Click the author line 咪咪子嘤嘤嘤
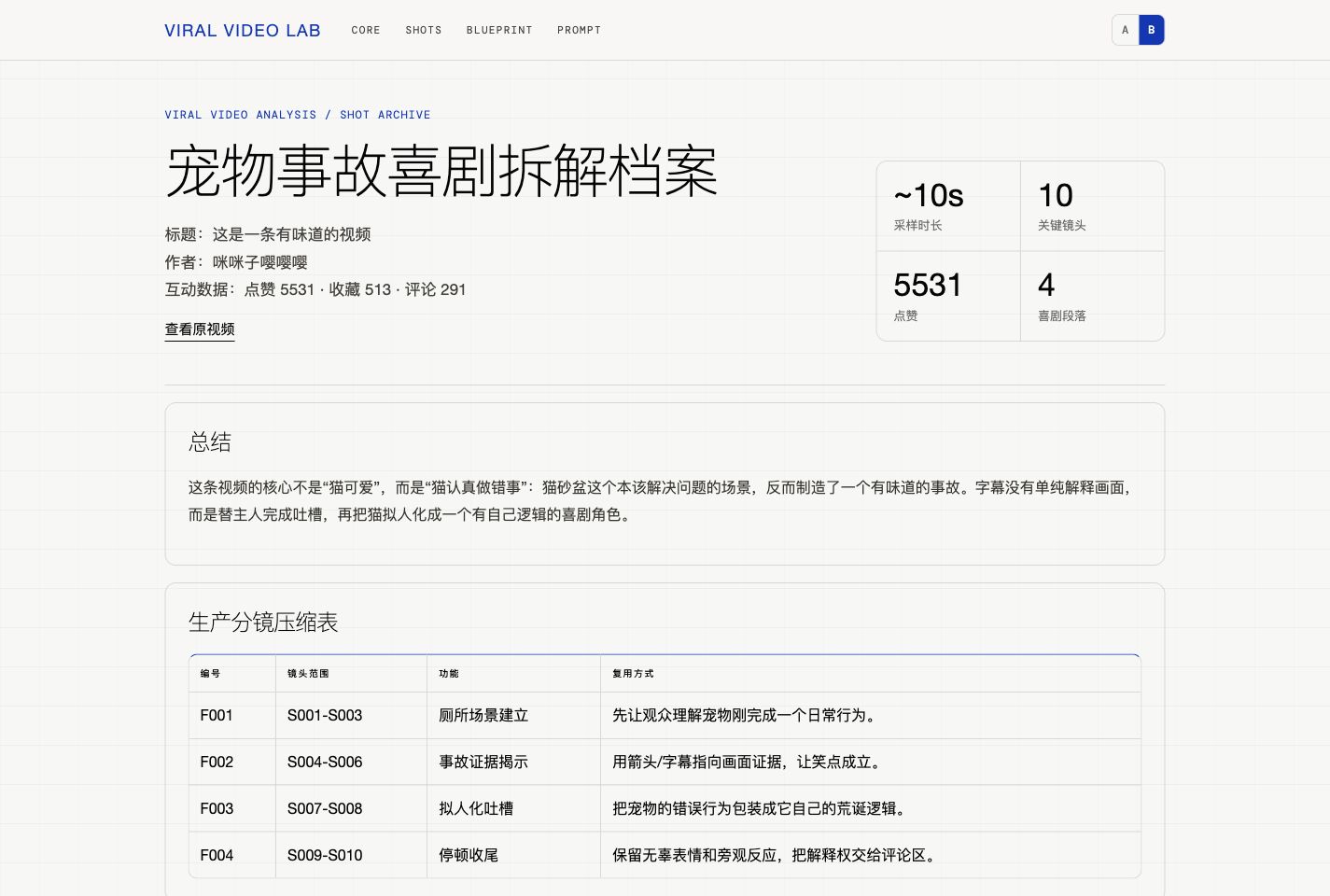 [236, 262]
